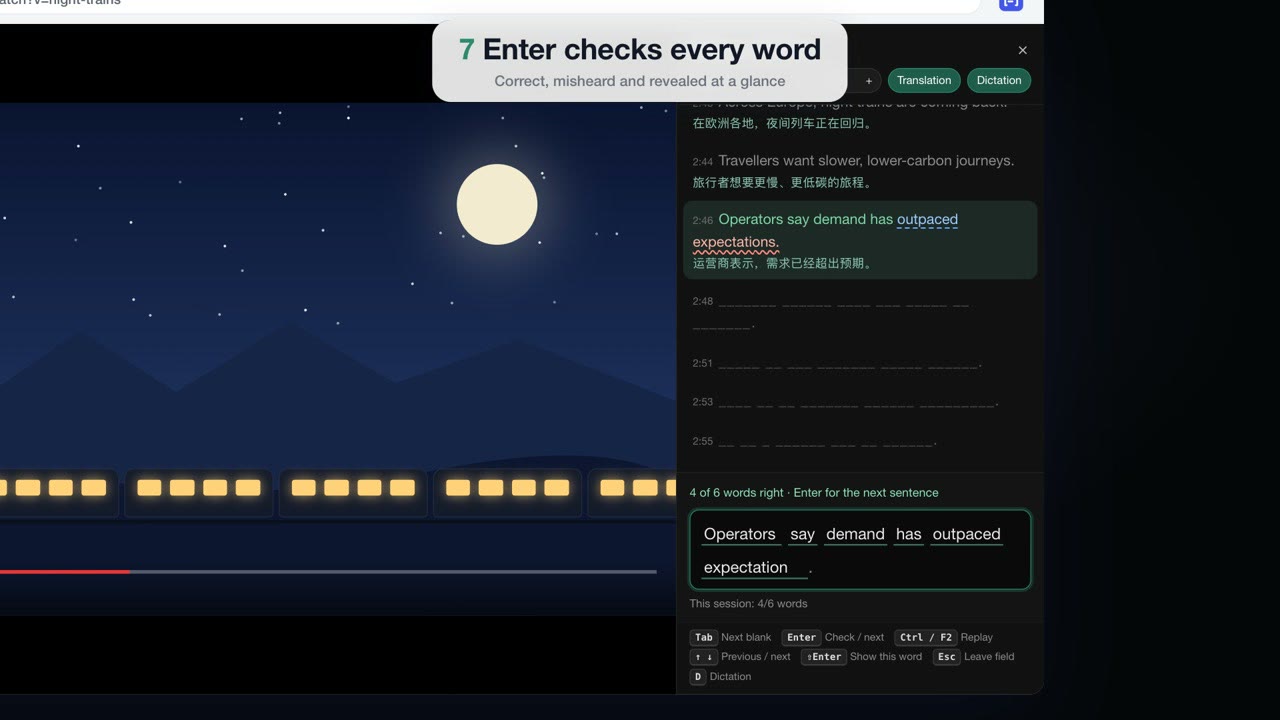Click the 'demand' blank in the dictation field

click(855, 534)
